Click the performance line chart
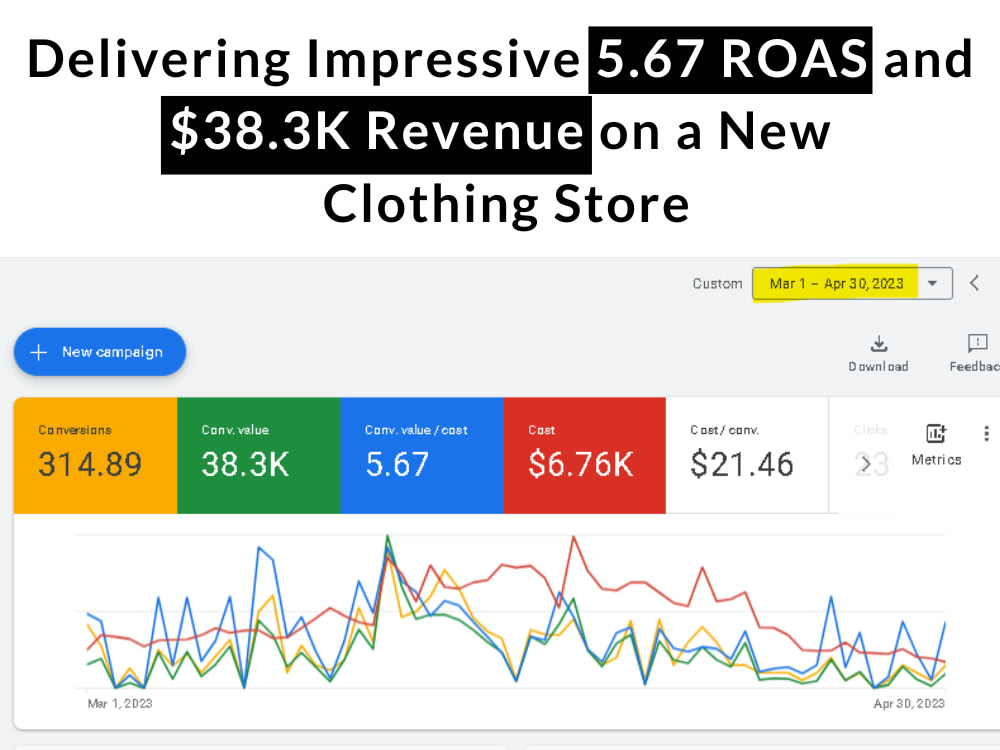This screenshot has width=1000, height=750. (510, 612)
